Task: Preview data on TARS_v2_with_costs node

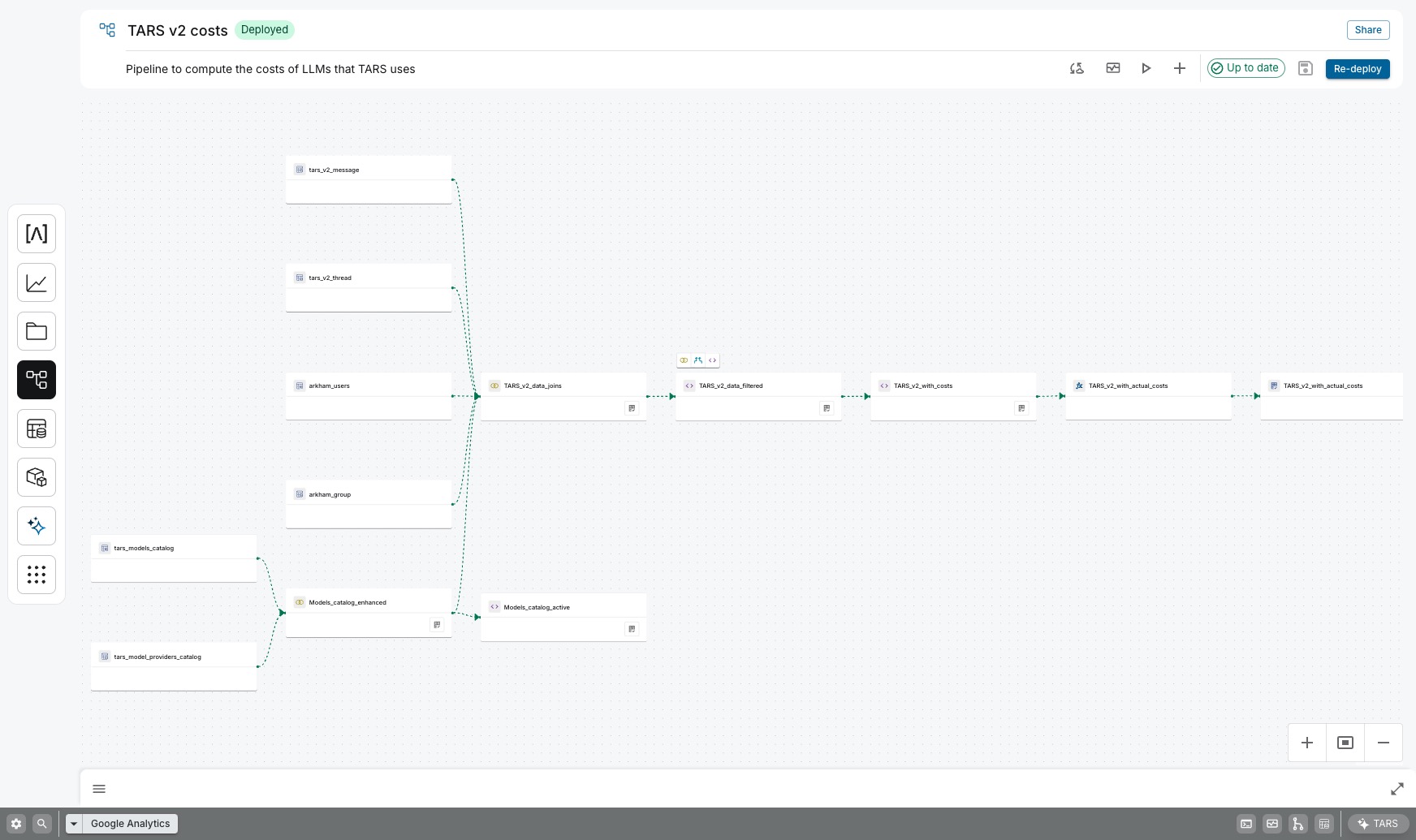Action: [1021, 408]
